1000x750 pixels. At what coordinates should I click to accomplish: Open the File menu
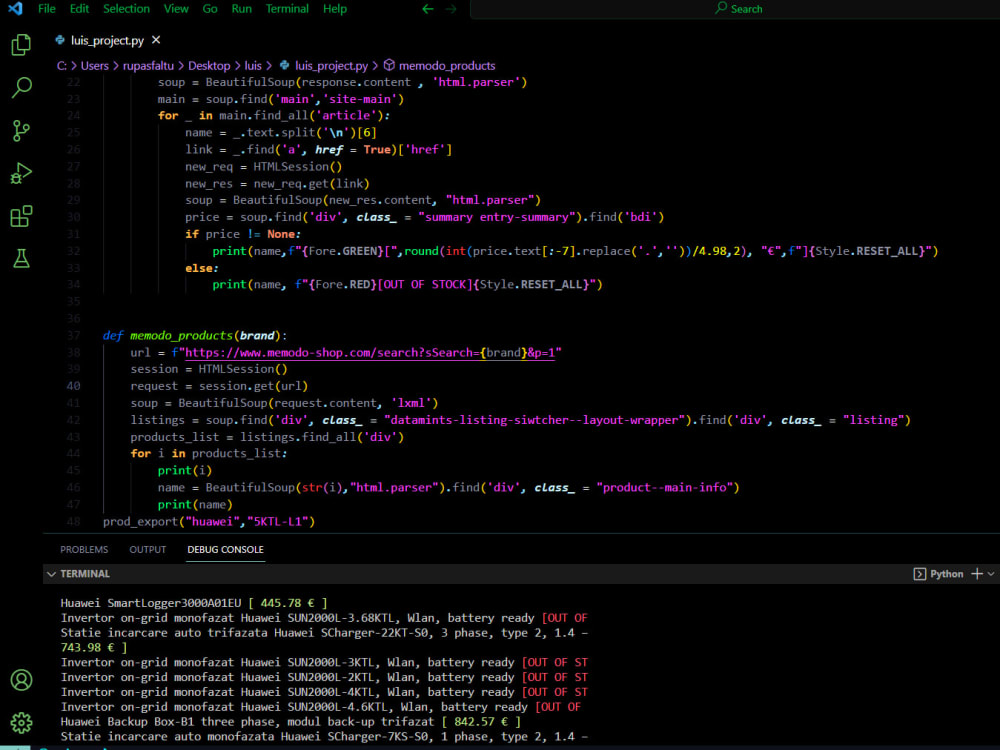pos(47,9)
